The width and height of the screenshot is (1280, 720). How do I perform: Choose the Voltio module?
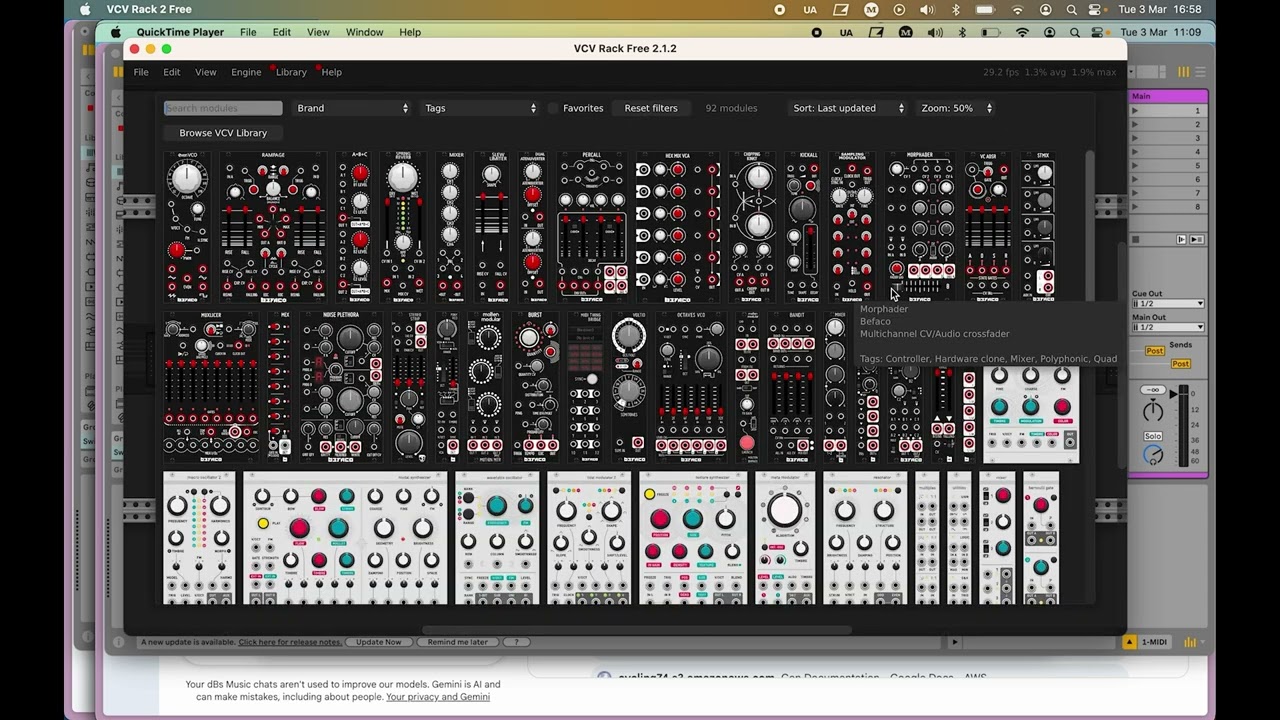point(629,387)
